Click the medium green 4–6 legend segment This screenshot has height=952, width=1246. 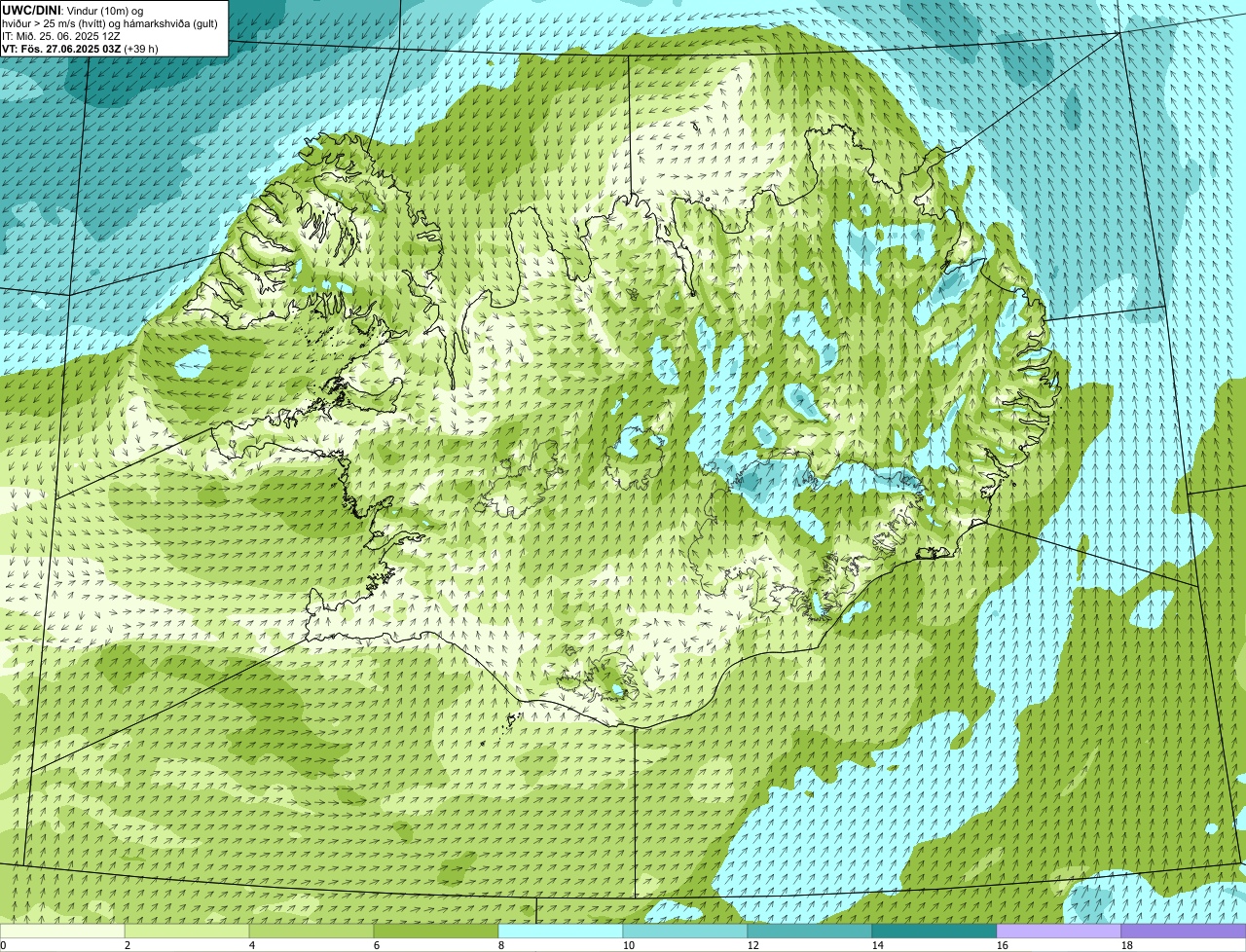311,931
